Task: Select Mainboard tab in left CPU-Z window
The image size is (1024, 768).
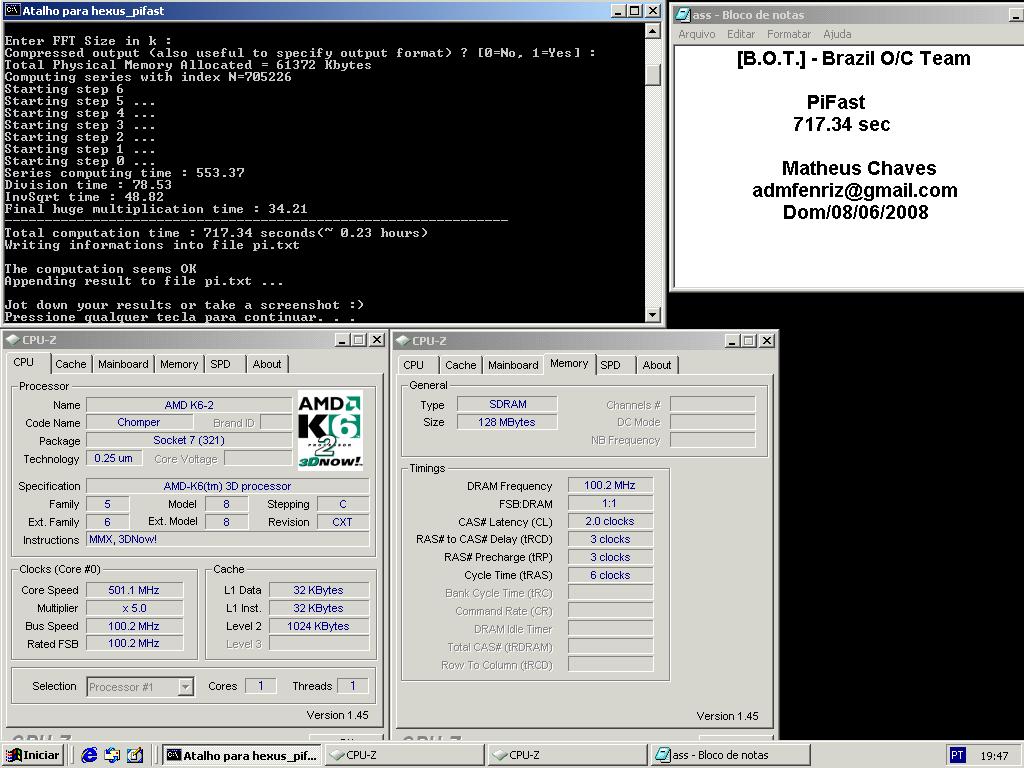Action: [123, 364]
